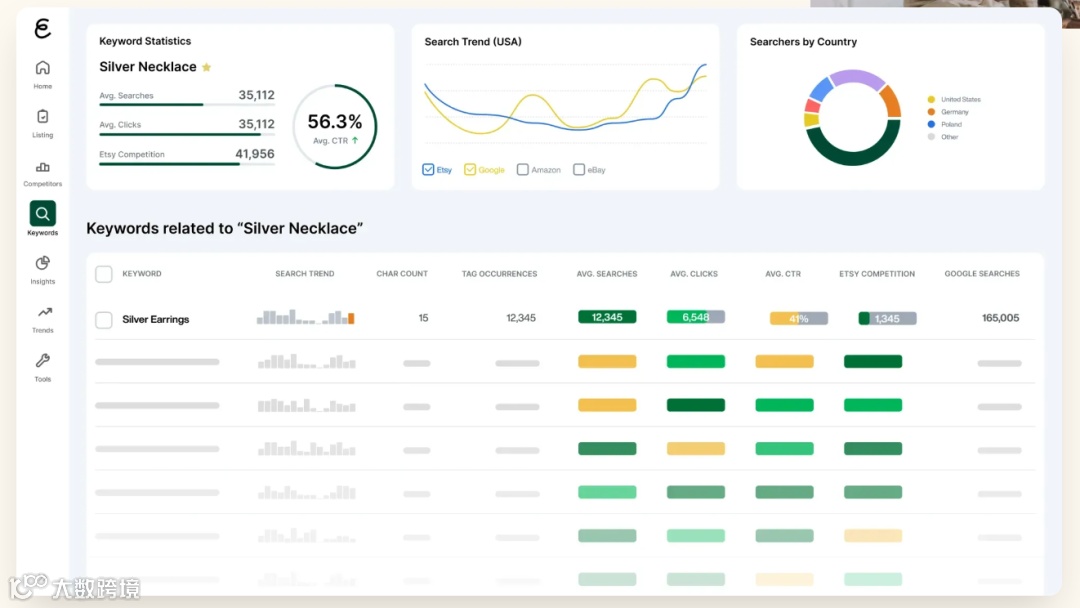Toggle the Etsy trend checkbox
The height and width of the screenshot is (608, 1080).
(x=428, y=169)
